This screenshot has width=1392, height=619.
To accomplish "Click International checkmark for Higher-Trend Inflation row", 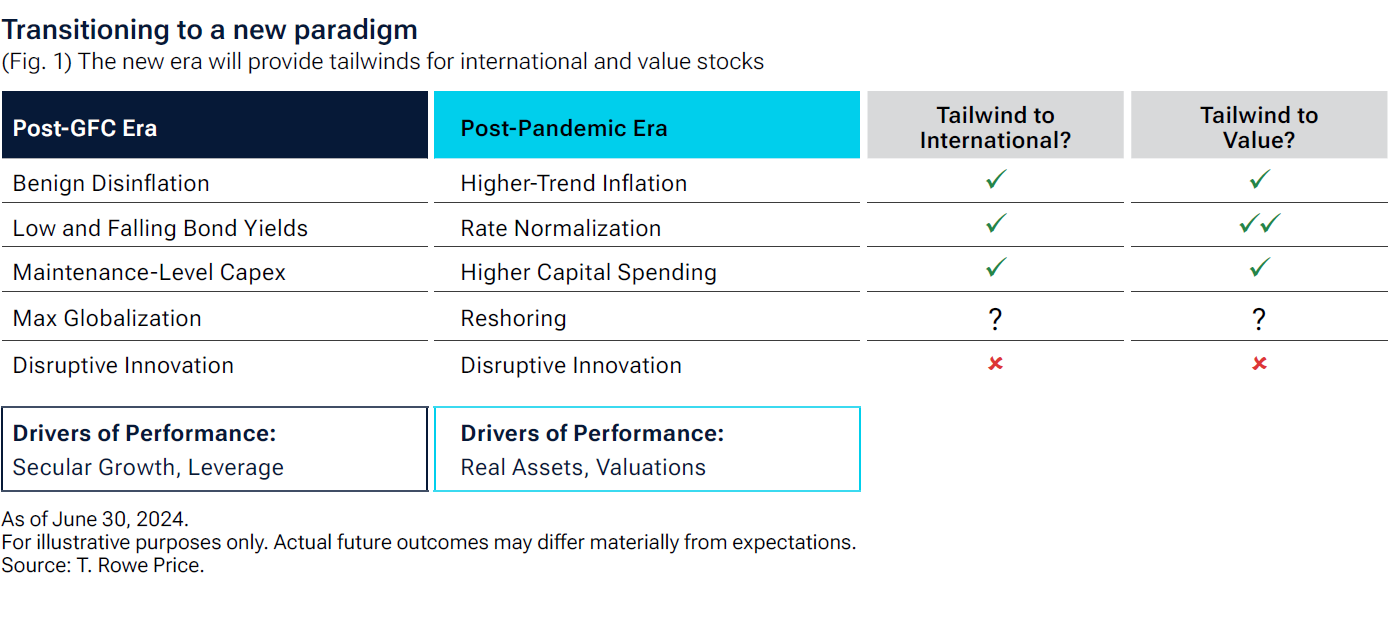I will 995,180.
